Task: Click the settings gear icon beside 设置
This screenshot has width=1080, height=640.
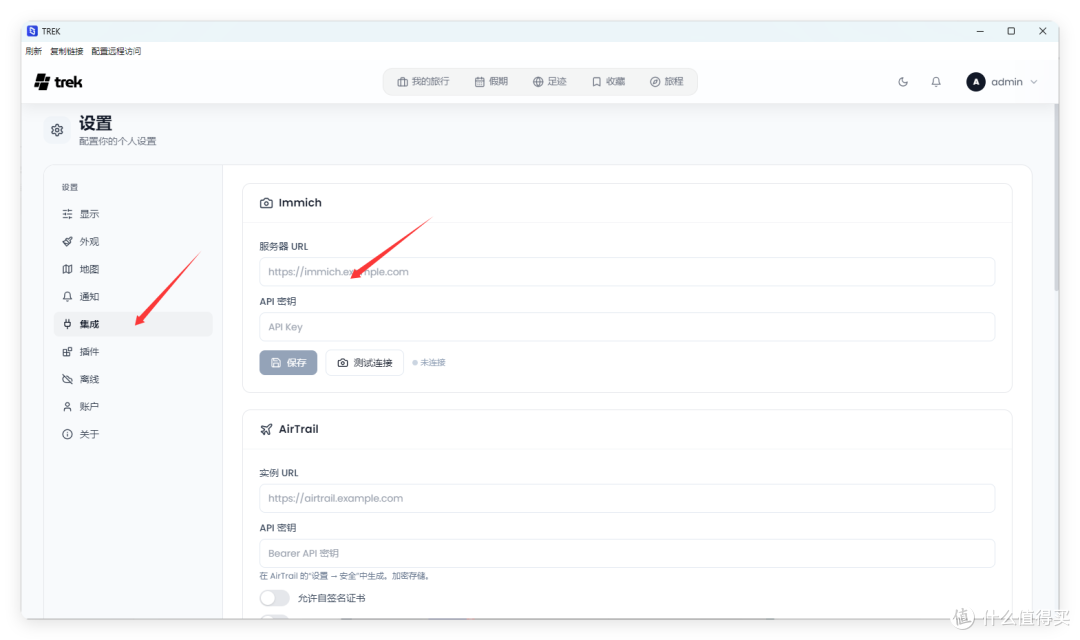Action: coord(57,130)
